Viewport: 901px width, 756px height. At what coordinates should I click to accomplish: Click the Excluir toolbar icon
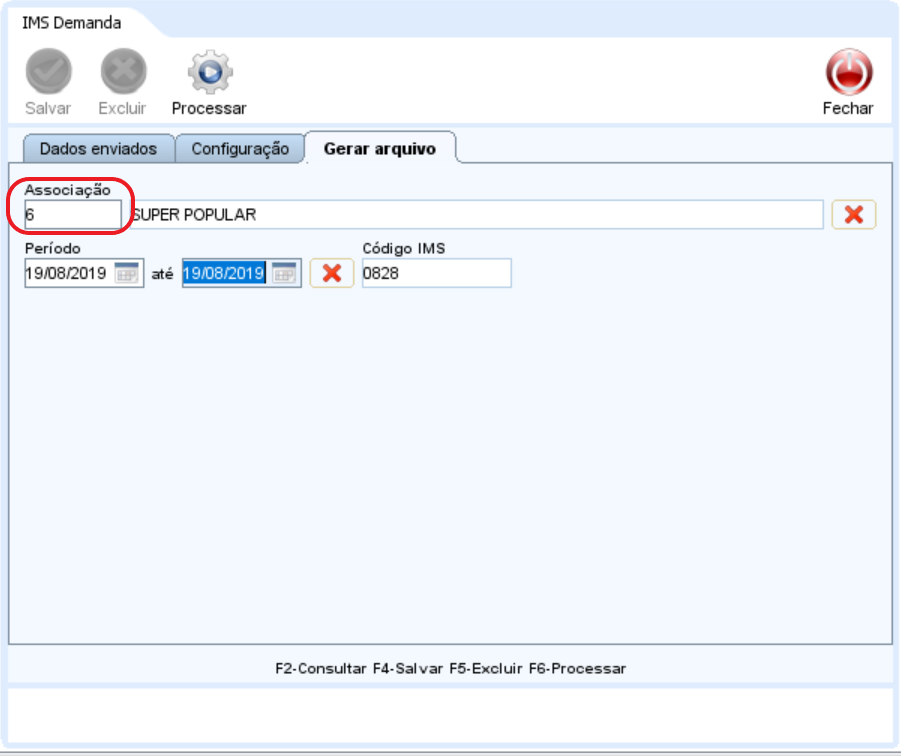123,72
